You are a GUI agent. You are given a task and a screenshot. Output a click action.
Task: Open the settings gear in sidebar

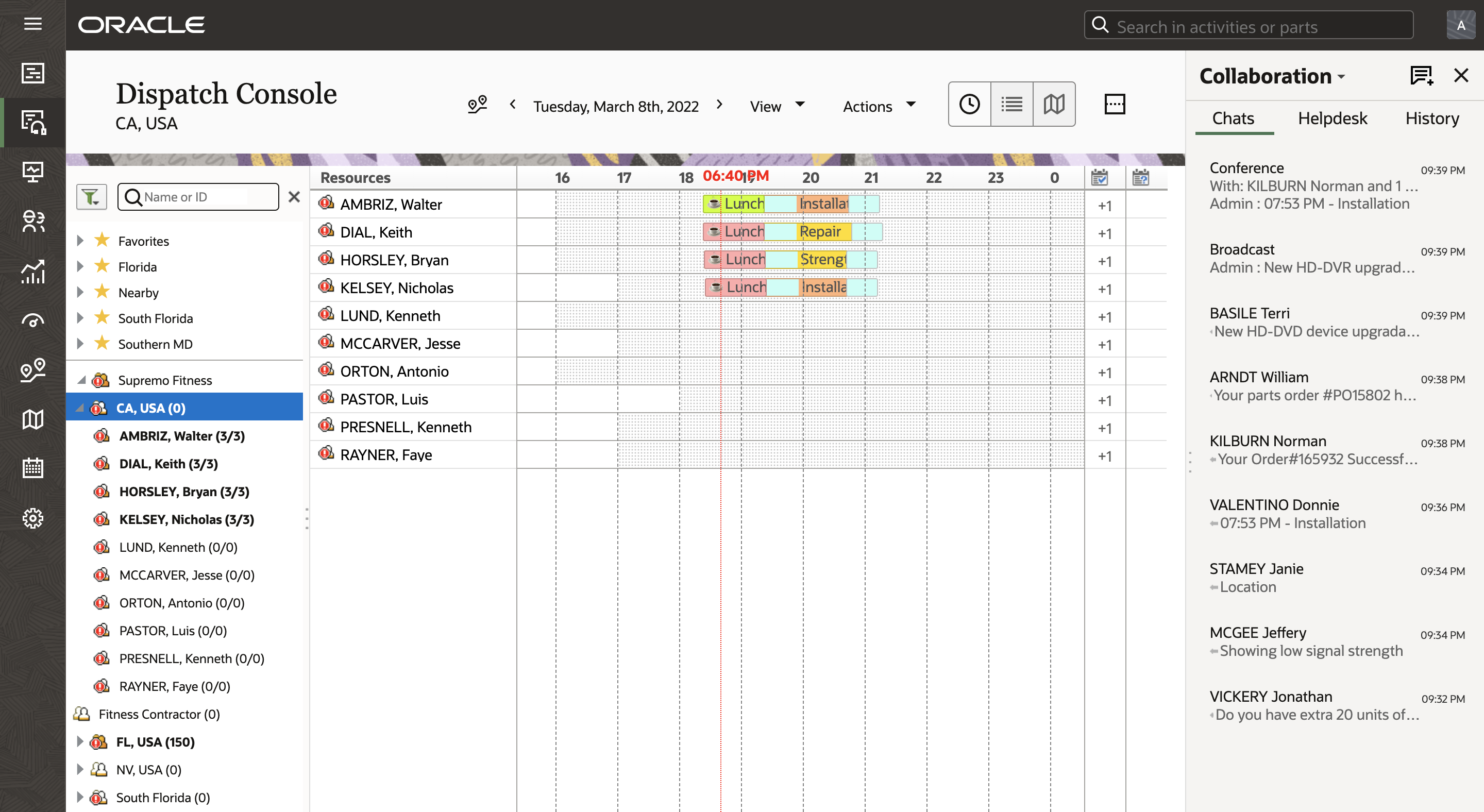coord(33,518)
